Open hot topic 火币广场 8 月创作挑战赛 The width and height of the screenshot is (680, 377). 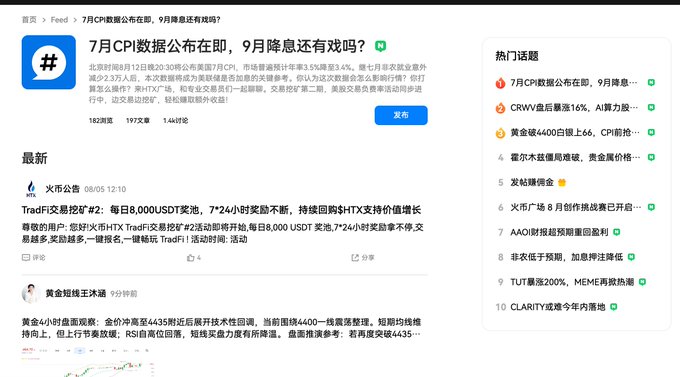[x=575, y=207]
